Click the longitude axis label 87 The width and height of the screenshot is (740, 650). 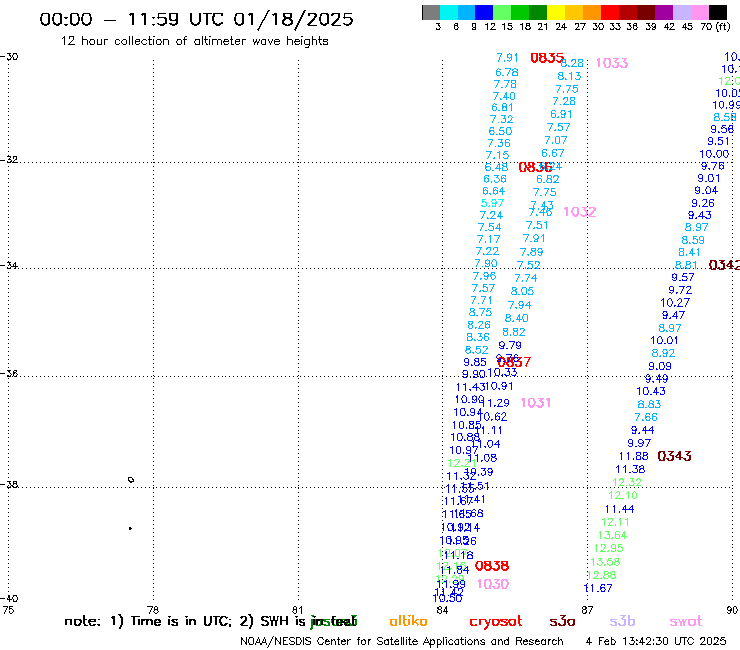587,610
